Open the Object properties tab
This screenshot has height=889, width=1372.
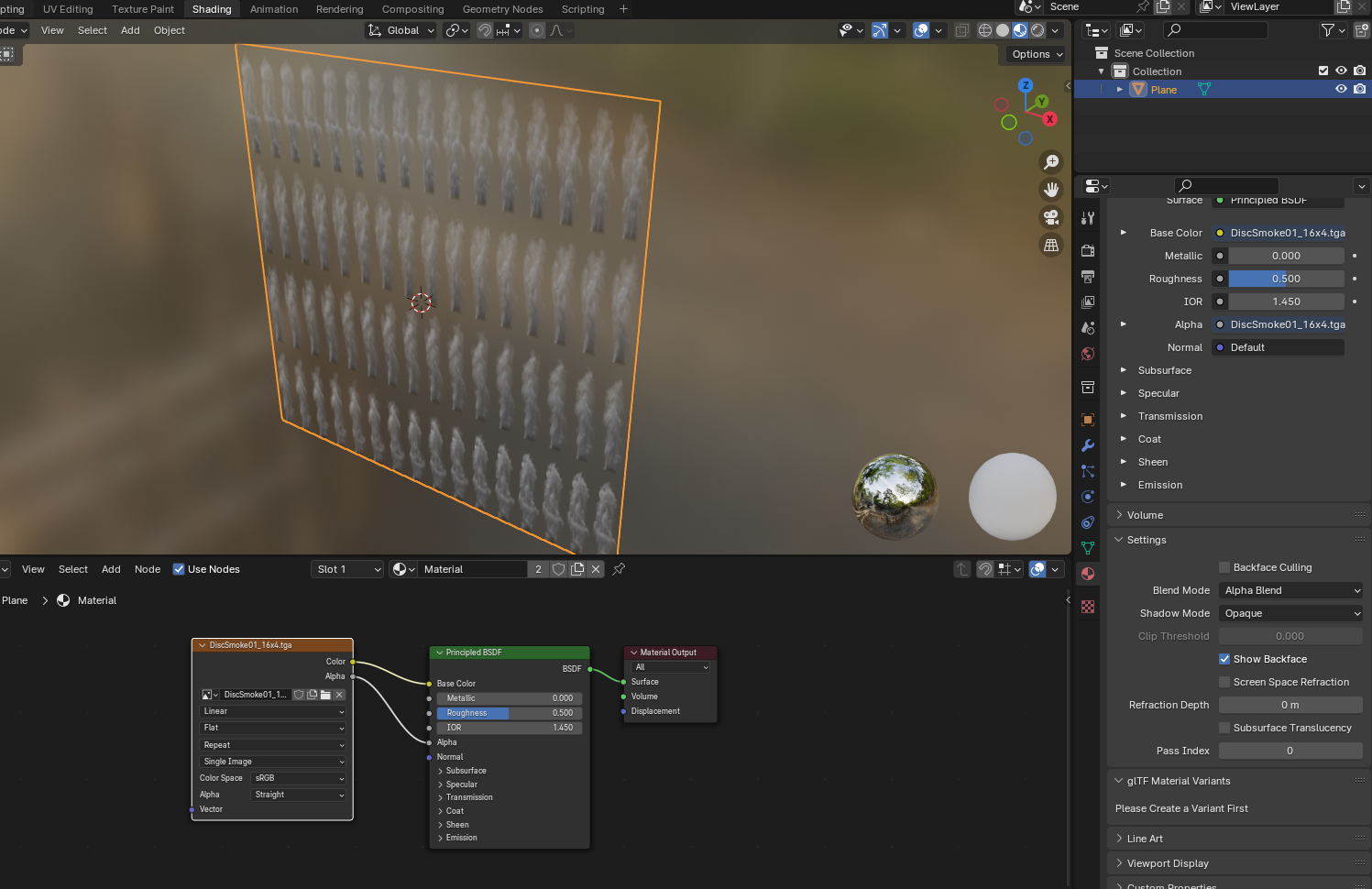pyautogui.click(x=1088, y=420)
